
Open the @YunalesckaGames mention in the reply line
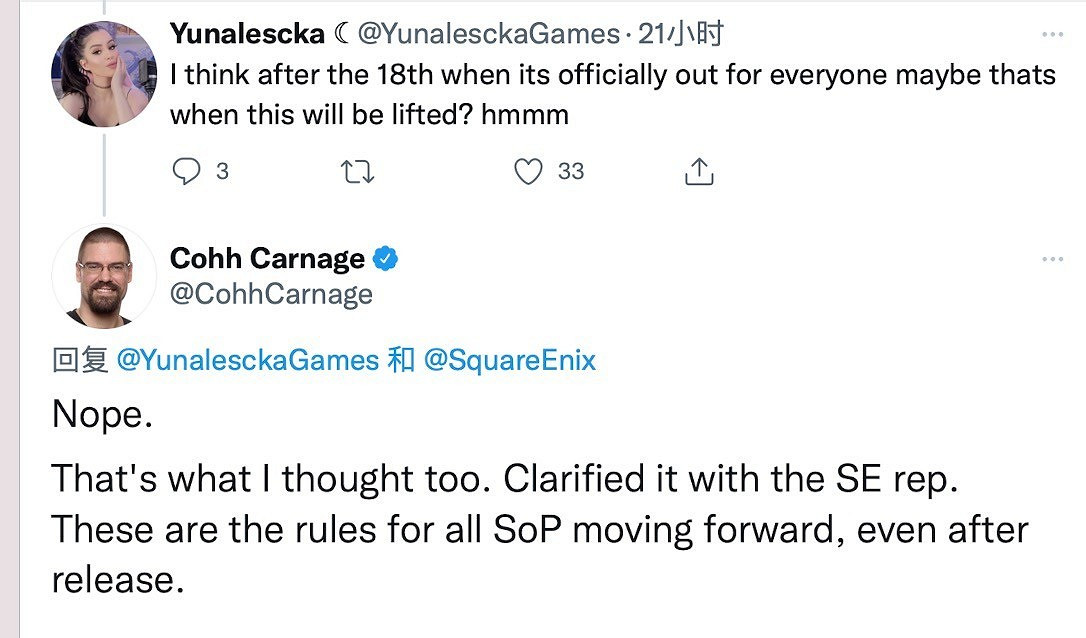point(248,361)
